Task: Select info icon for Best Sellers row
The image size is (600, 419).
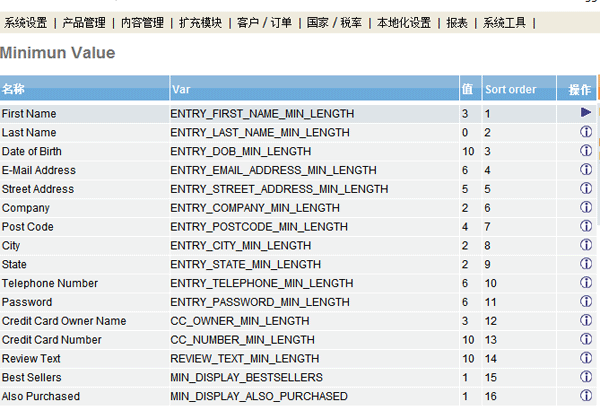Action: tap(586, 377)
